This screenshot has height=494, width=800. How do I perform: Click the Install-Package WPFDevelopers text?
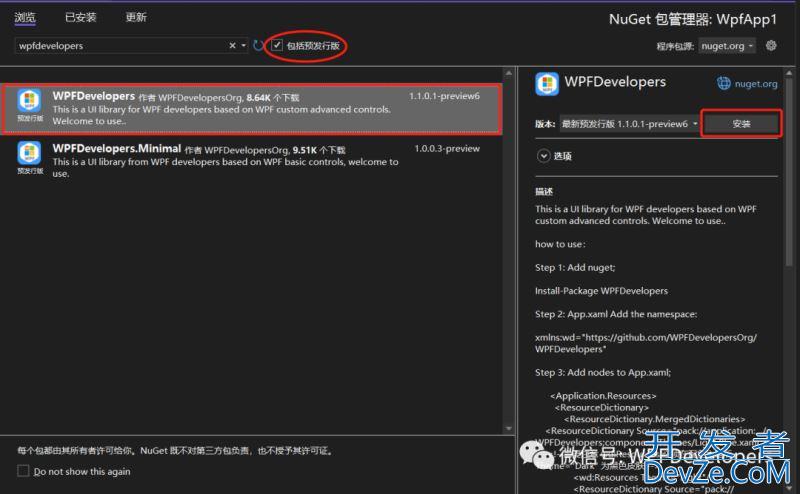coord(601,291)
